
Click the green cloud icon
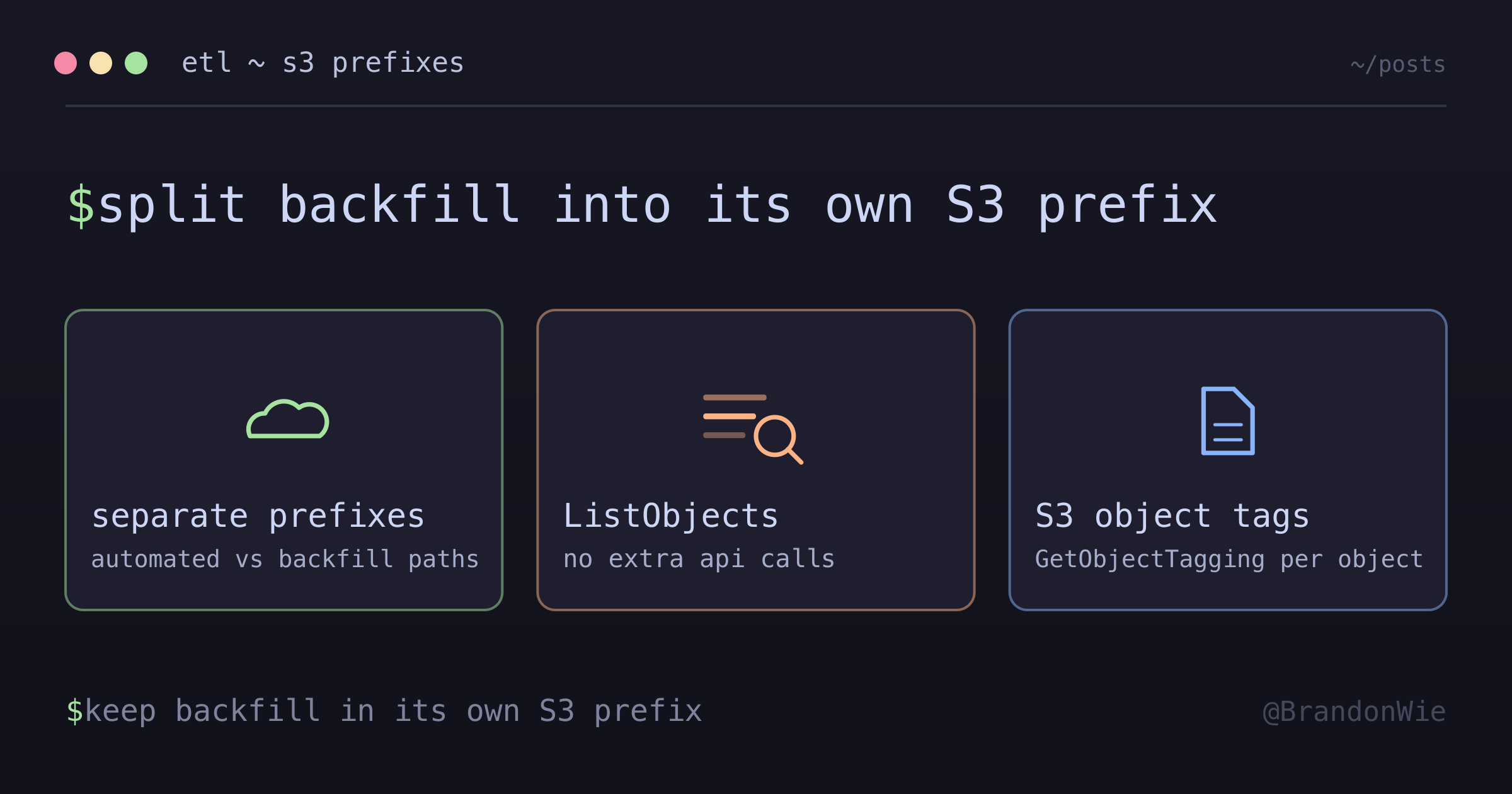click(x=288, y=419)
